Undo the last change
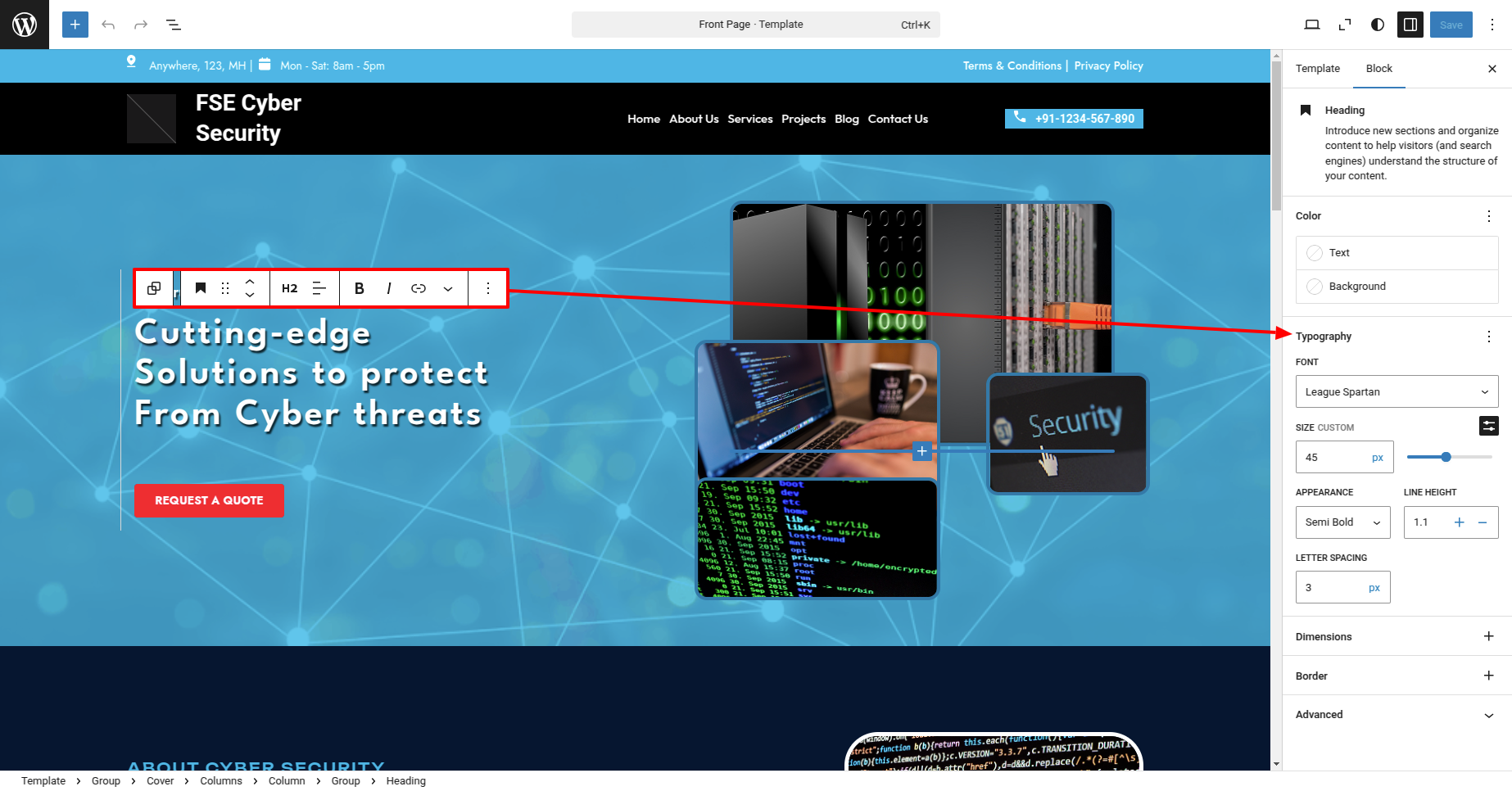The height and width of the screenshot is (791, 1512). point(108,25)
